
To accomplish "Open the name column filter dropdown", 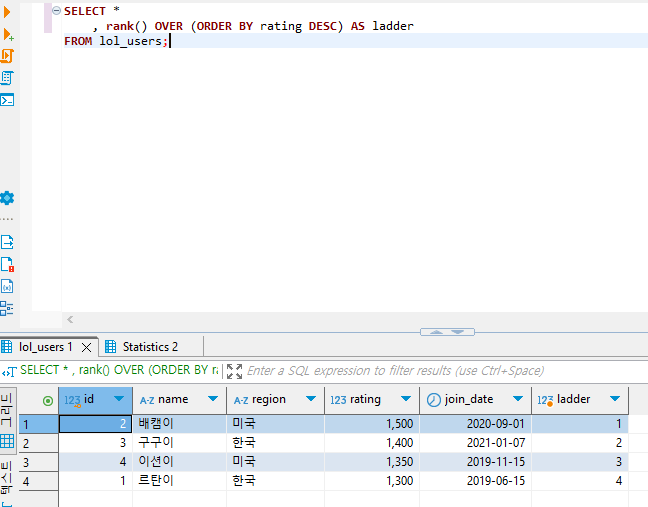I will point(213,399).
